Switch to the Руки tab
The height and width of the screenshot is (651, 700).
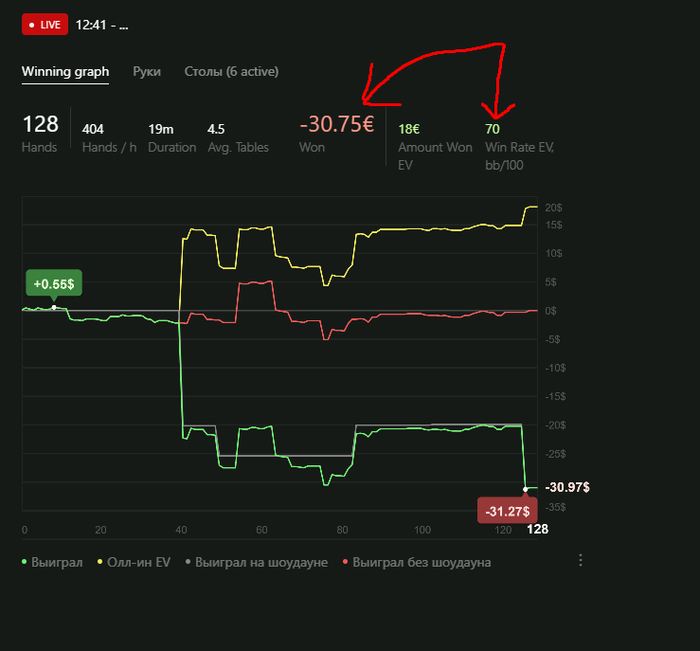pyautogui.click(x=147, y=72)
